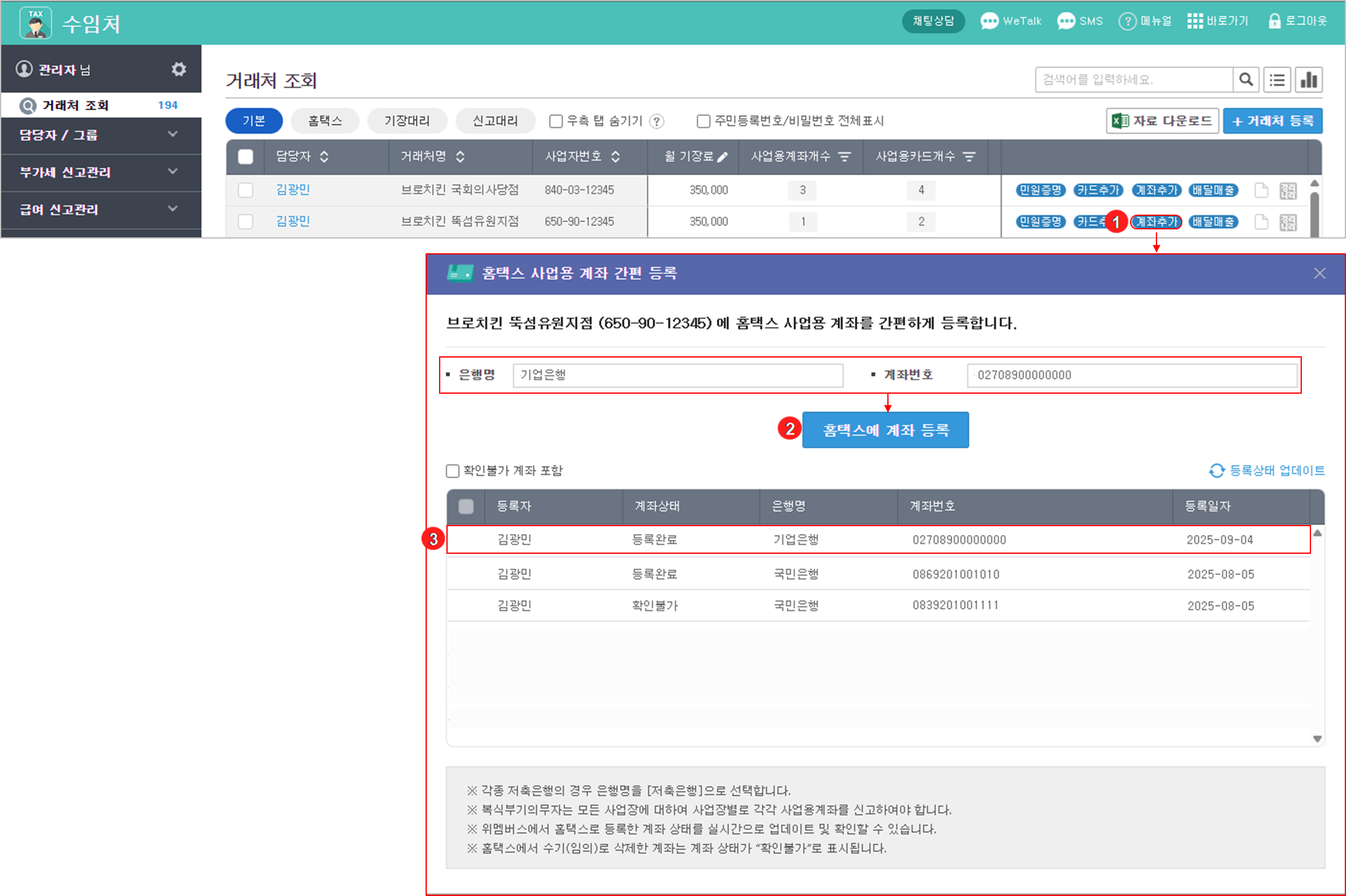Select the 기장대리 tab
1346x896 pixels.
point(407,121)
